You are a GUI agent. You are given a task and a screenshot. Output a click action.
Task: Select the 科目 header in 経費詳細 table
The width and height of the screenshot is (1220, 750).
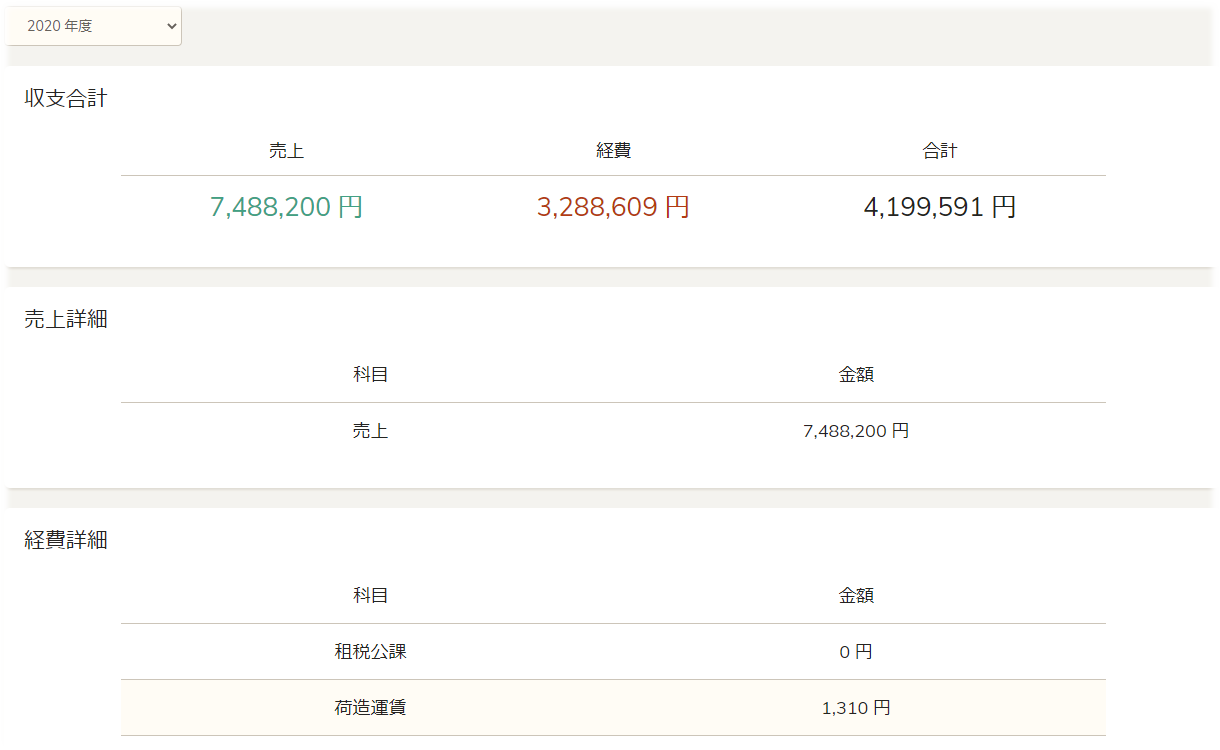tap(370, 595)
